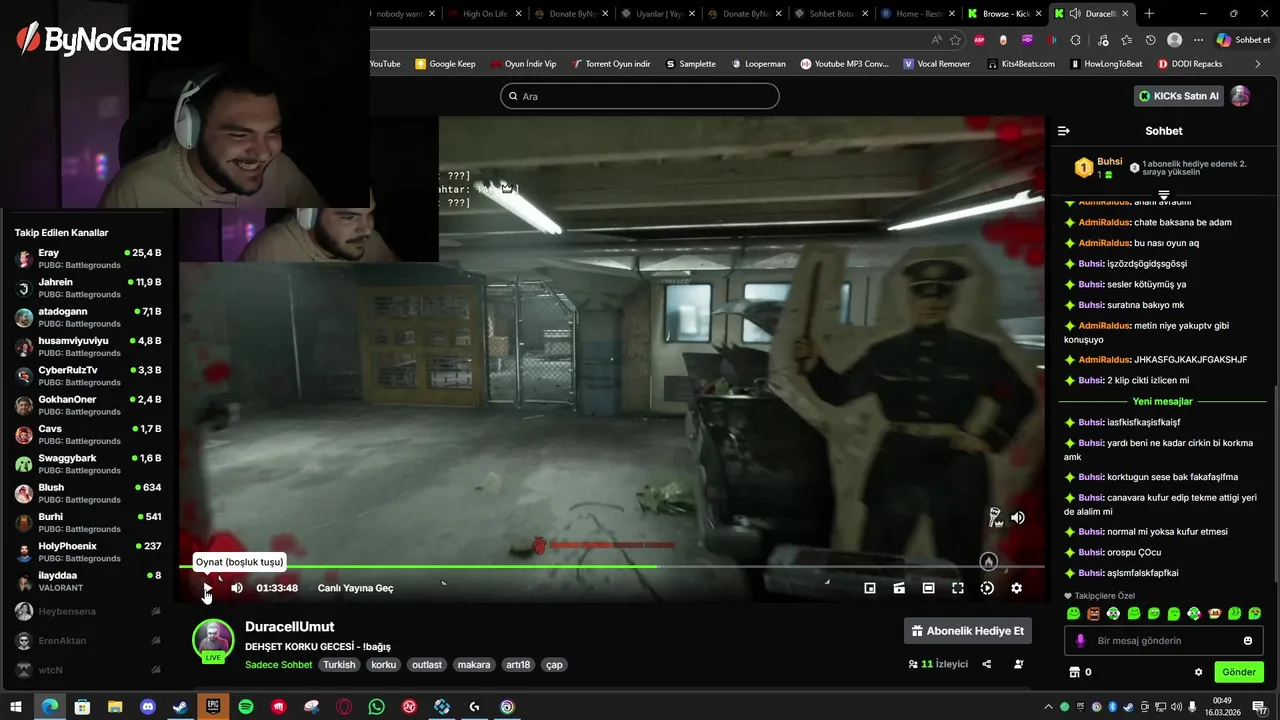The height and width of the screenshot is (720, 1280).
Task: Mute the player volume speaker icon
Action: pyautogui.click(x=237, y=588)
